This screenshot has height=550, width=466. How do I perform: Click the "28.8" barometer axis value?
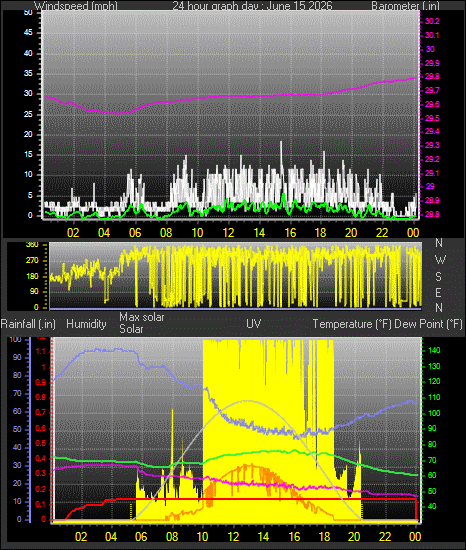click(432, 214)
